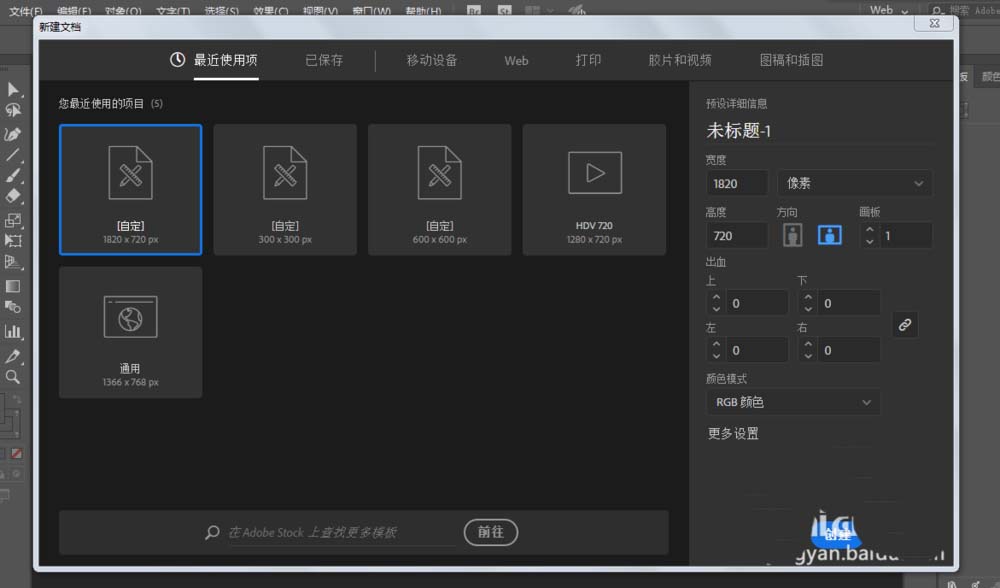This screenshot has height=588, width=1000.
Task: Click the width input field showing 1820
Action: point(737,184)
